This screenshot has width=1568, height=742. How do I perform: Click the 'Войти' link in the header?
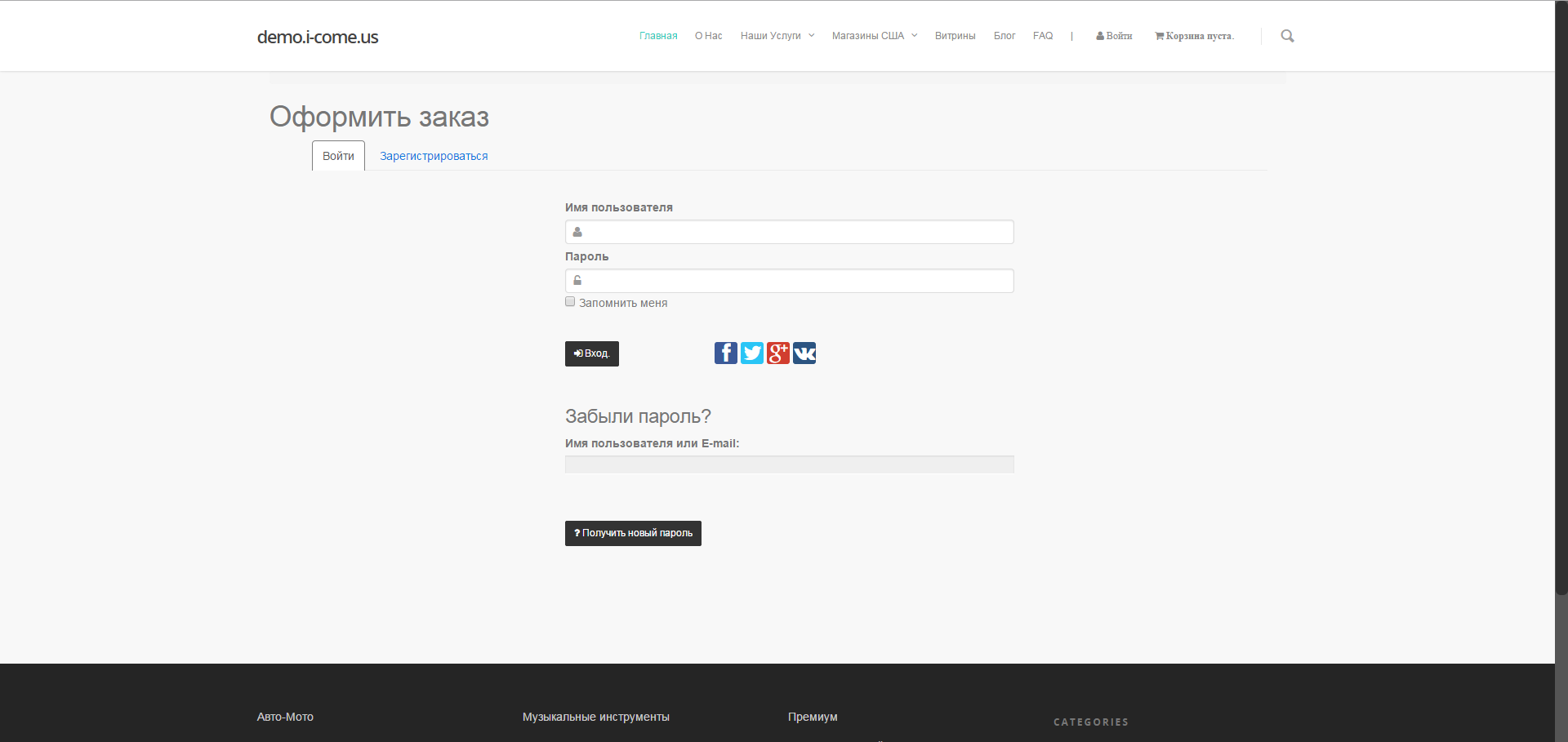pos(1114,36)
